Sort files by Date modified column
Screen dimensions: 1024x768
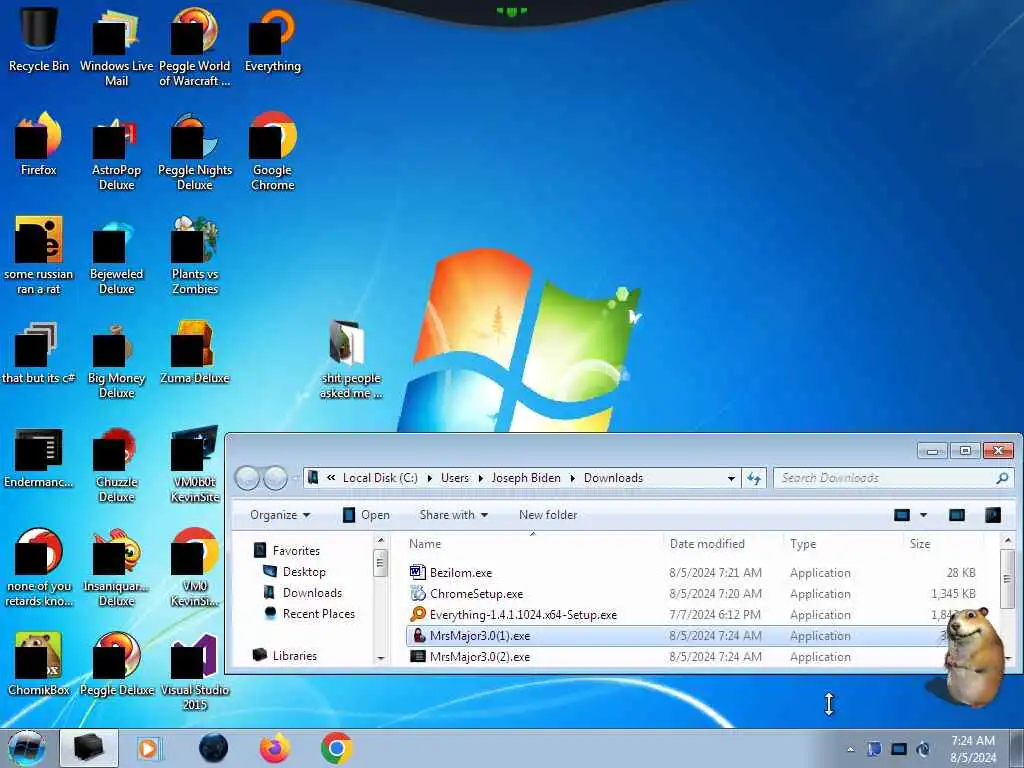(x=707, y=543)
